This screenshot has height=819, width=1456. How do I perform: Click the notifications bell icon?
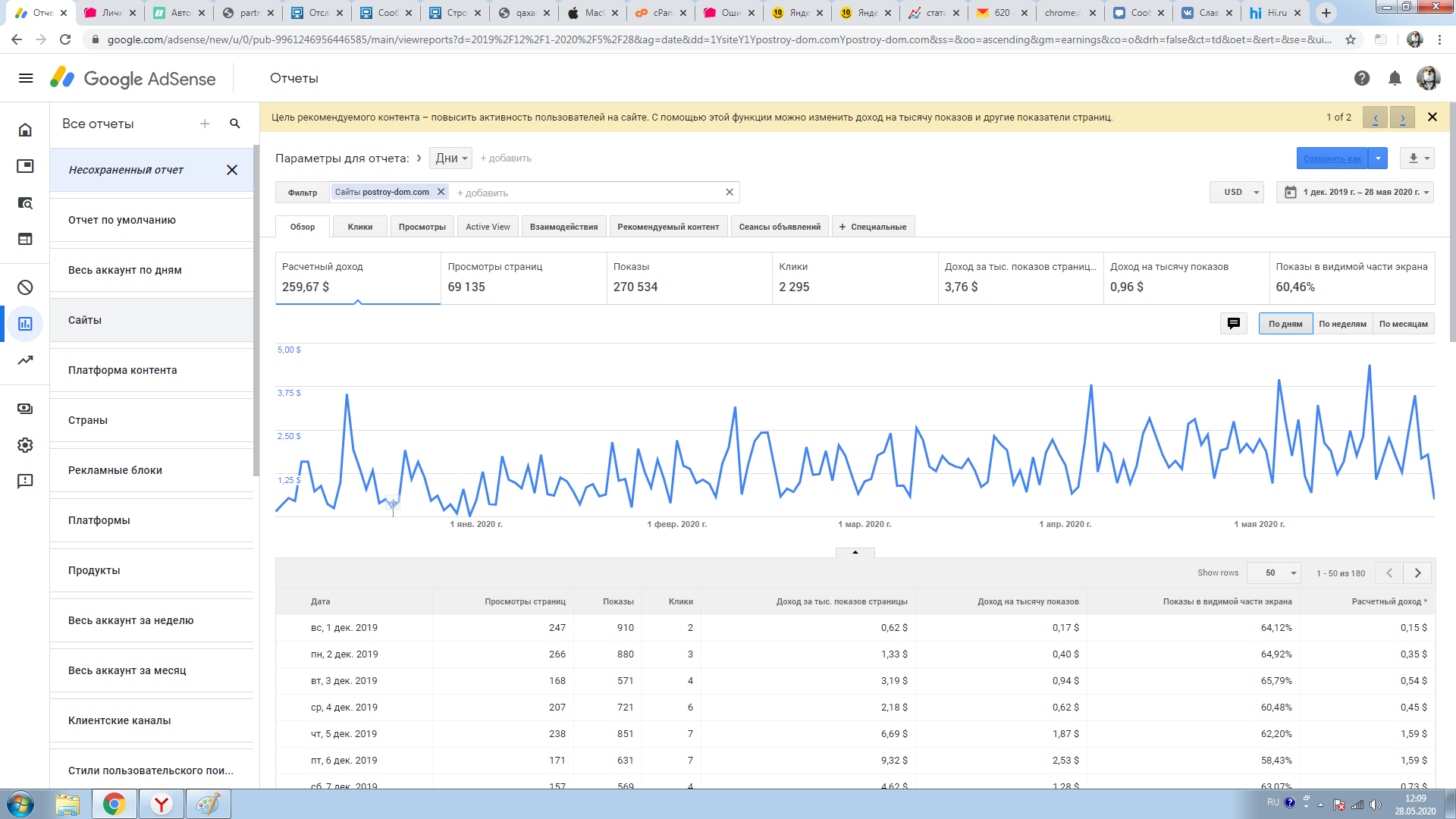click(x=1395, y=78)
